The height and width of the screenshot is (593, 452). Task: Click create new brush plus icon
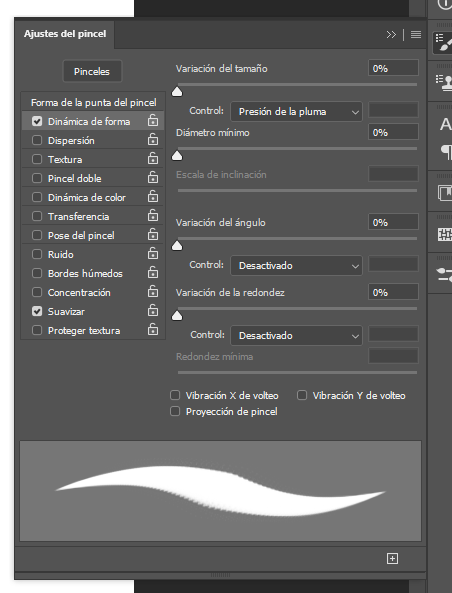[392, 559]
